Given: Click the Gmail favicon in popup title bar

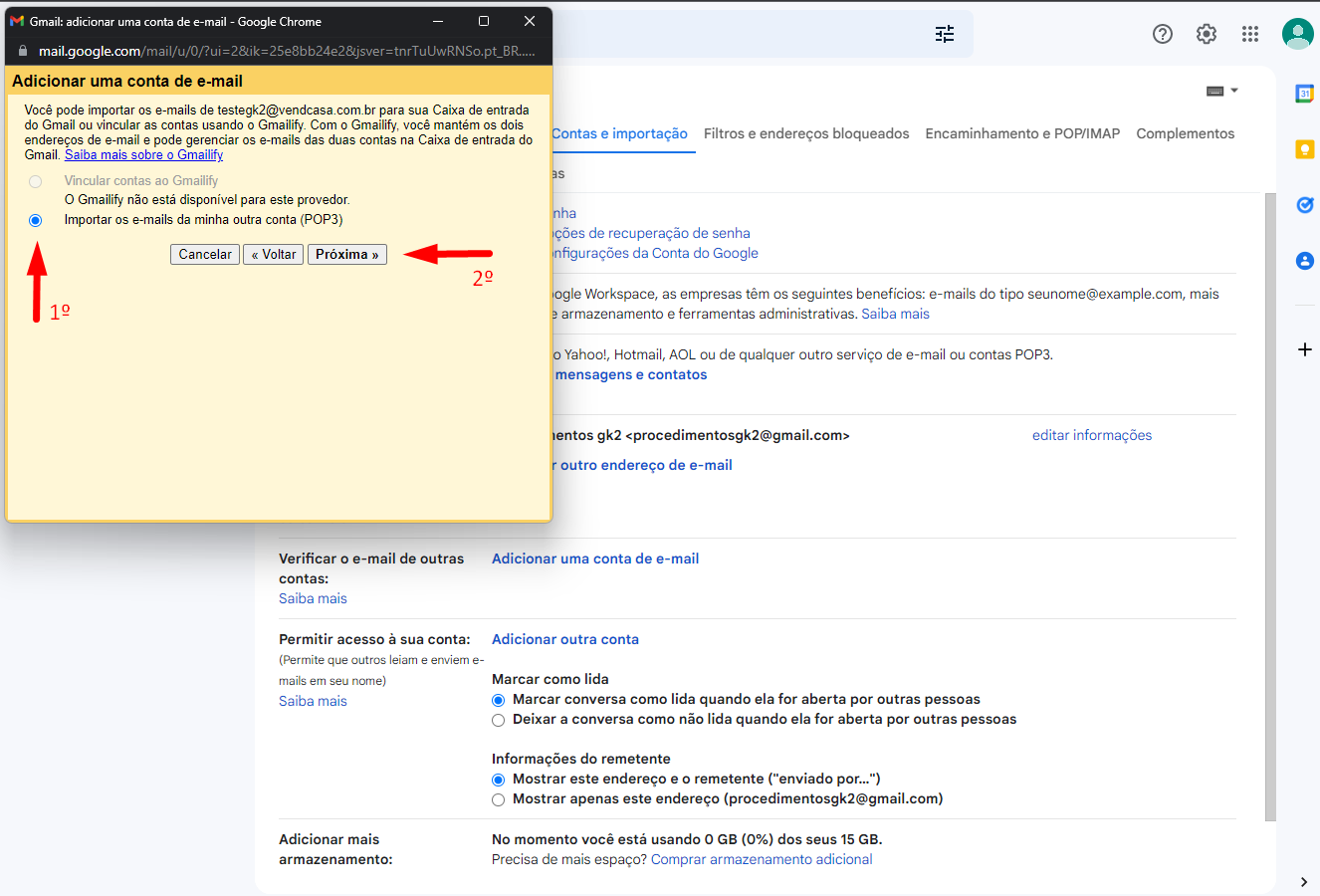Looking at the screenshot, I should point(17,21).
